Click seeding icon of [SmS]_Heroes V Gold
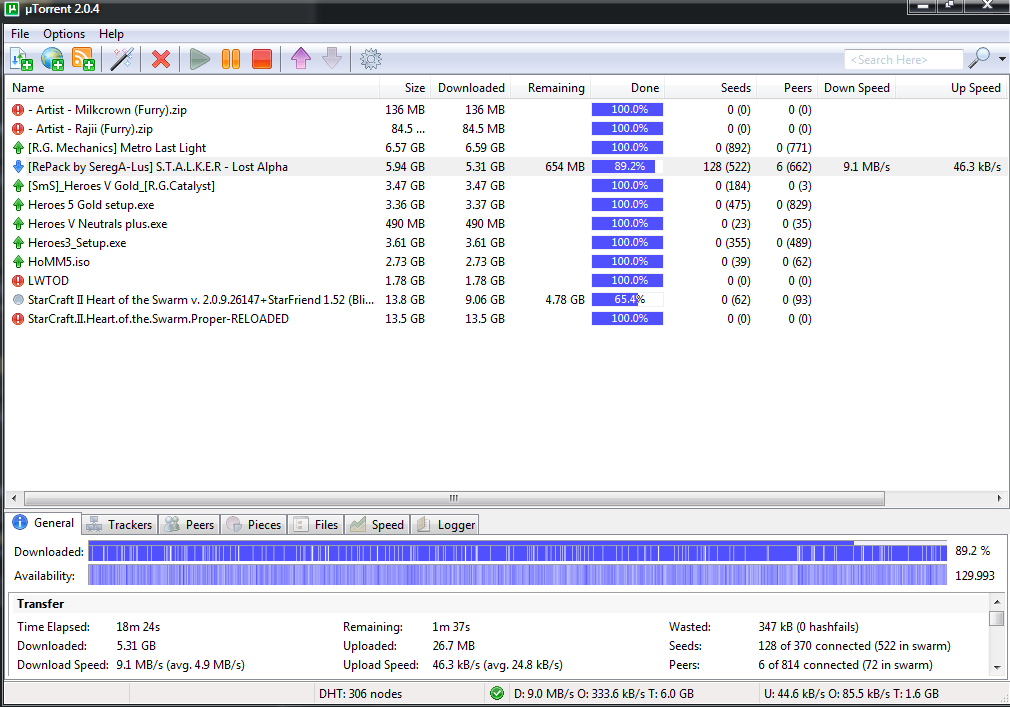 point(18,186)
